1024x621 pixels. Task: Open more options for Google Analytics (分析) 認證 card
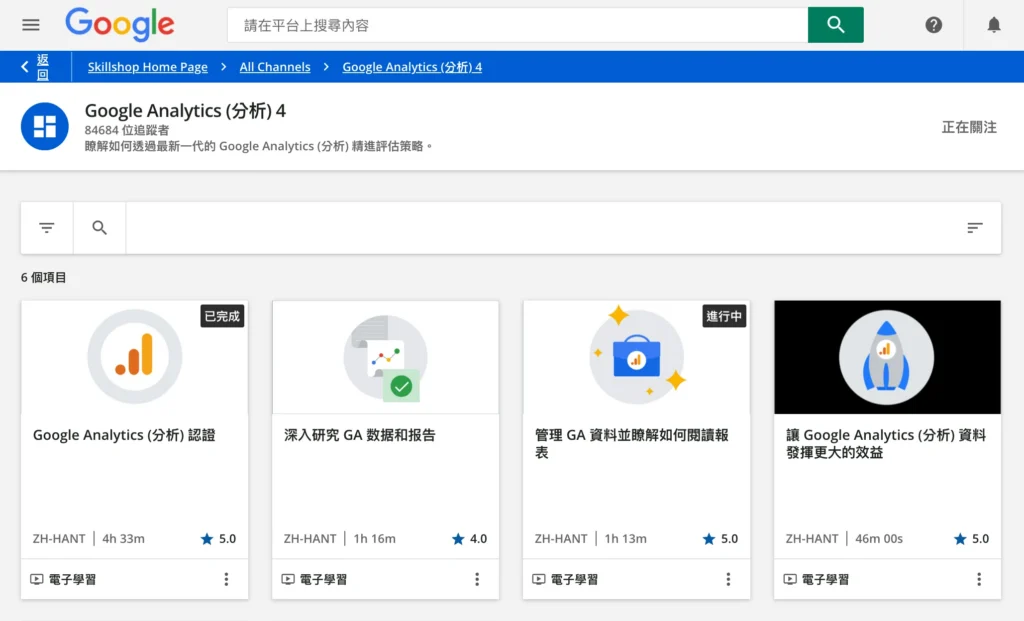pos(226,579)
